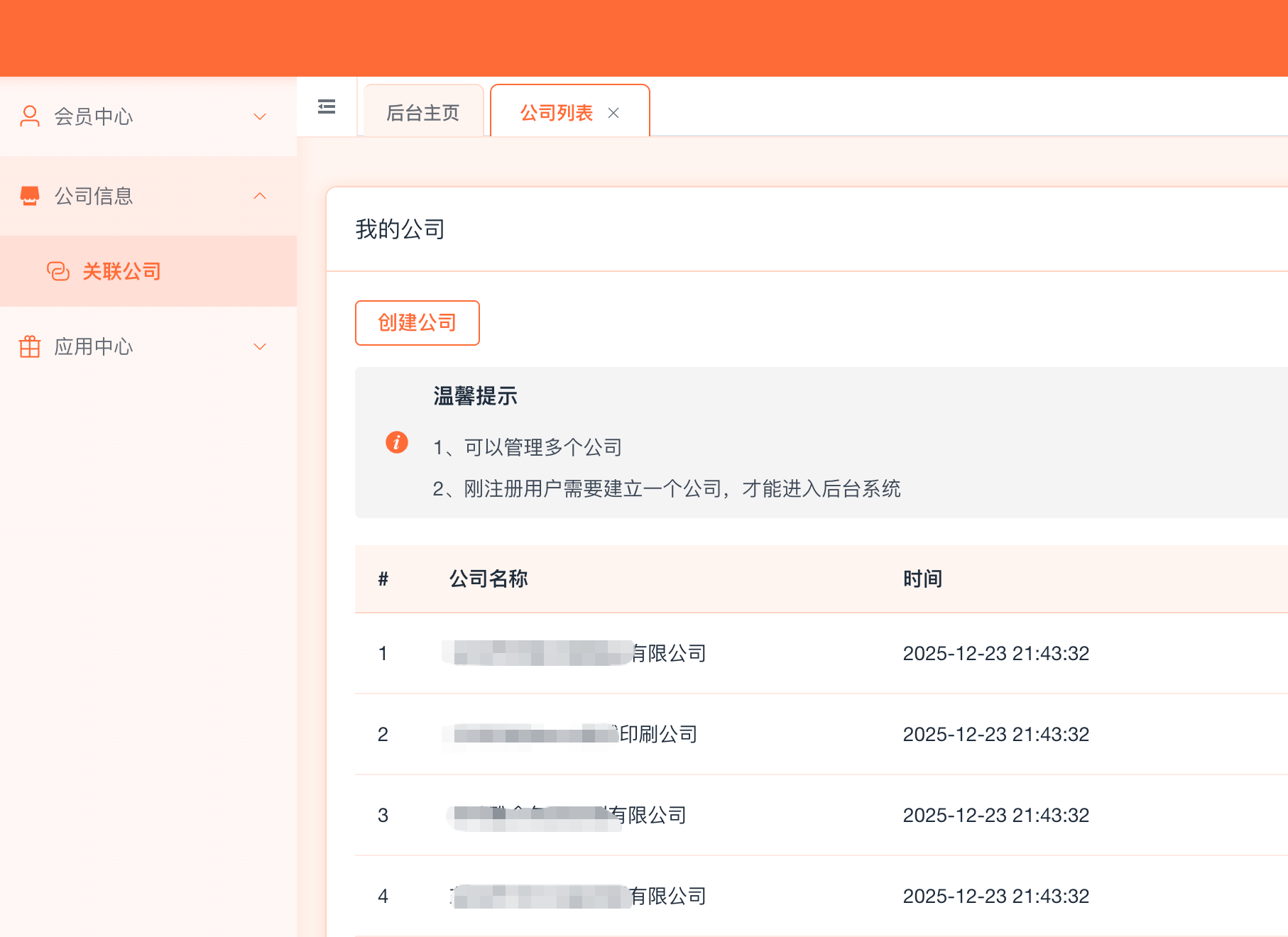The height and width of the screenshot is (937, 1288).
Task: Click the 公司信息 store icon
Action: (x=30, y=196)
